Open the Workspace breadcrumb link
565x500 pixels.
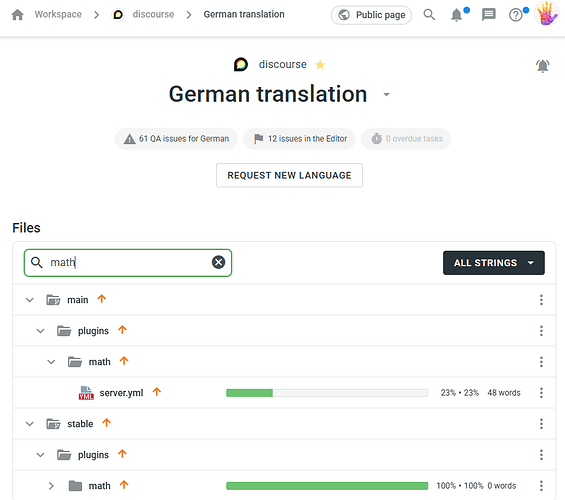(x=58, y=14)
